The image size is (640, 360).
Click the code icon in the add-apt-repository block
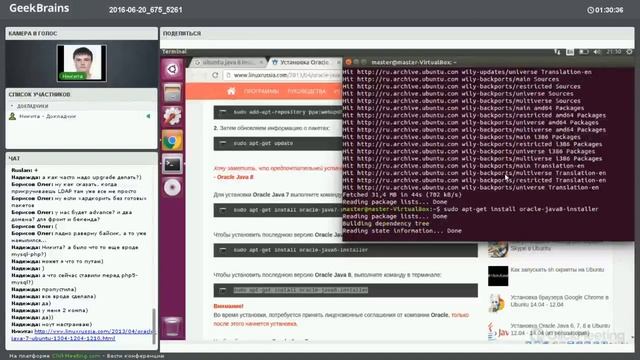pyautogui.click(x=223, y=112)
